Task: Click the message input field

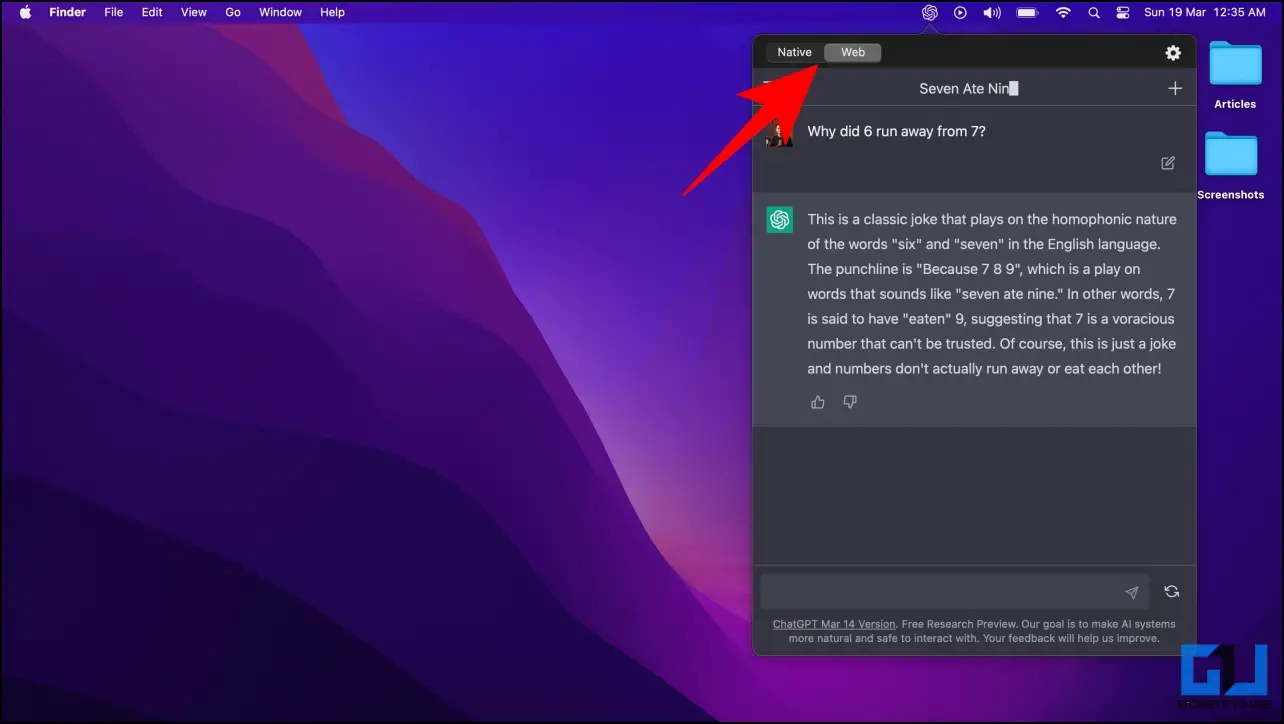Action: pos(955,592)
